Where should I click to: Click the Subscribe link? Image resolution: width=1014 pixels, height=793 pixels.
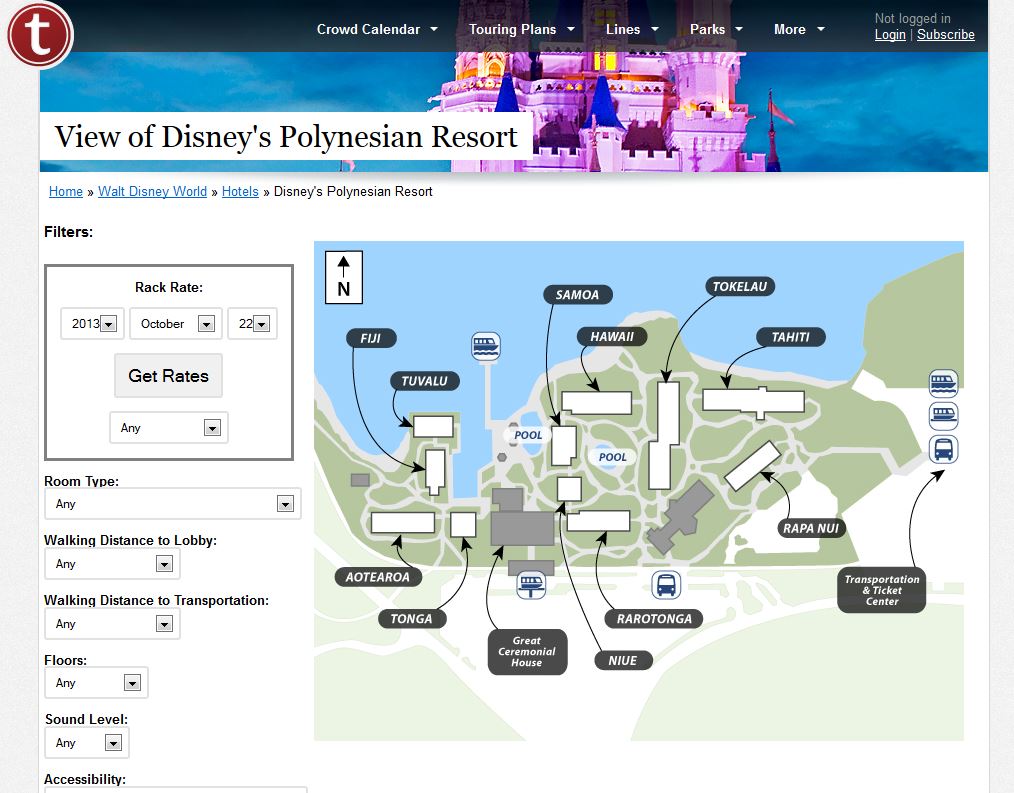click(x=945, y=35)
